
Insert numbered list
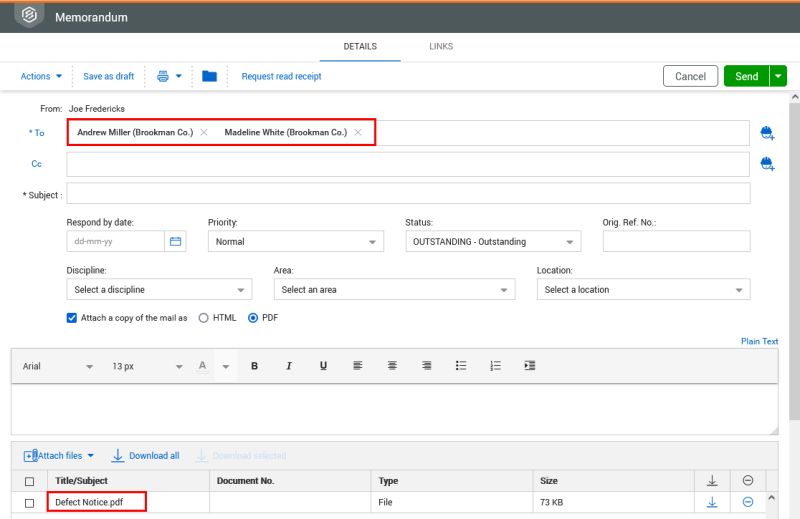click(495, 365)
